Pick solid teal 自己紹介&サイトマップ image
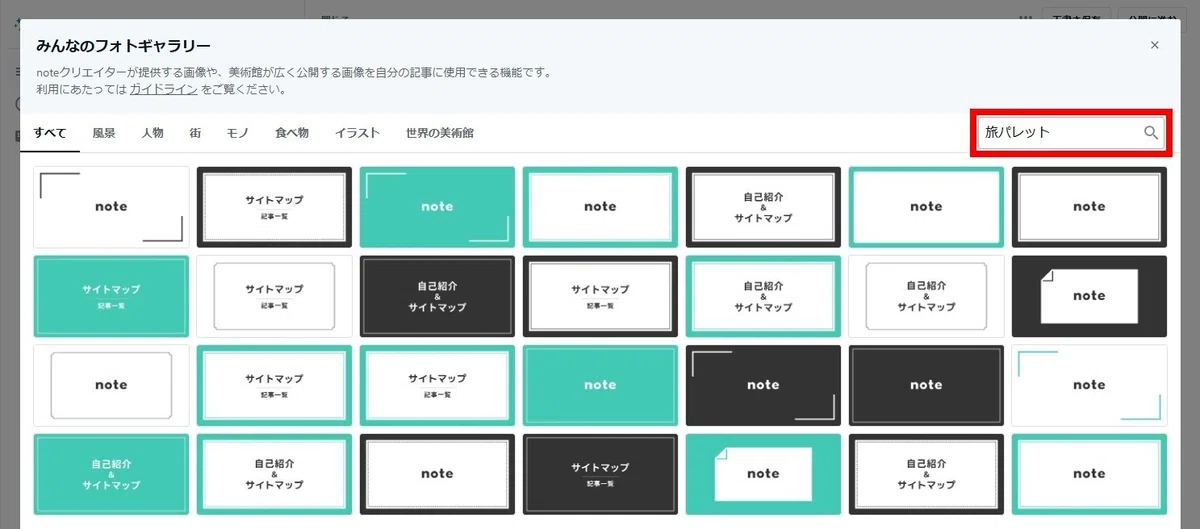Screen dimensions: 1200x529 [111, 474]
